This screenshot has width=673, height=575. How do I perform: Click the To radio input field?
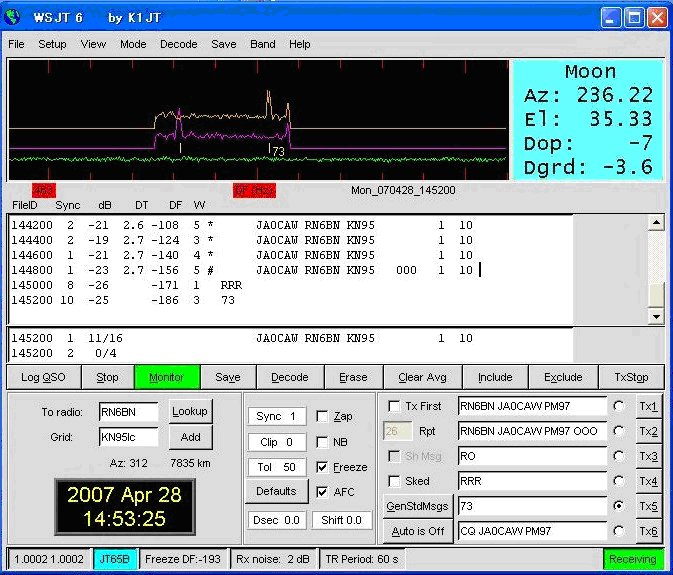tap(129, 412)
